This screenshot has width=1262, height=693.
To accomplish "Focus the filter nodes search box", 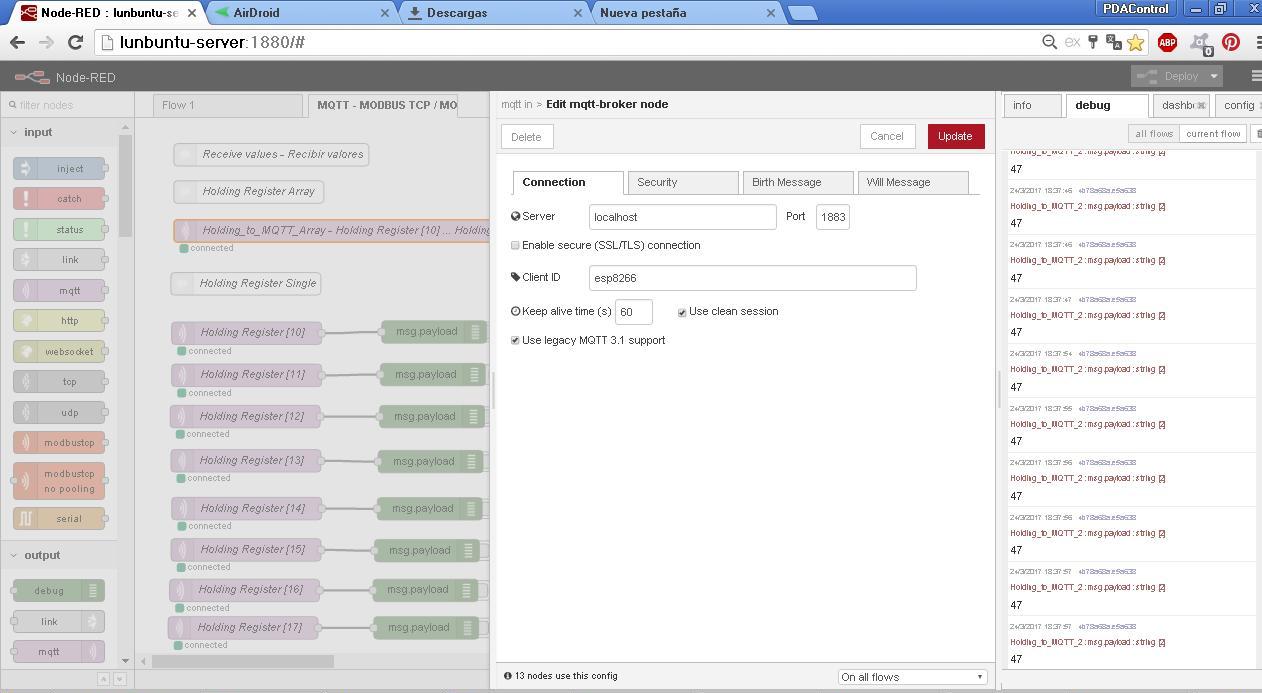I will [x=67, y=105].
